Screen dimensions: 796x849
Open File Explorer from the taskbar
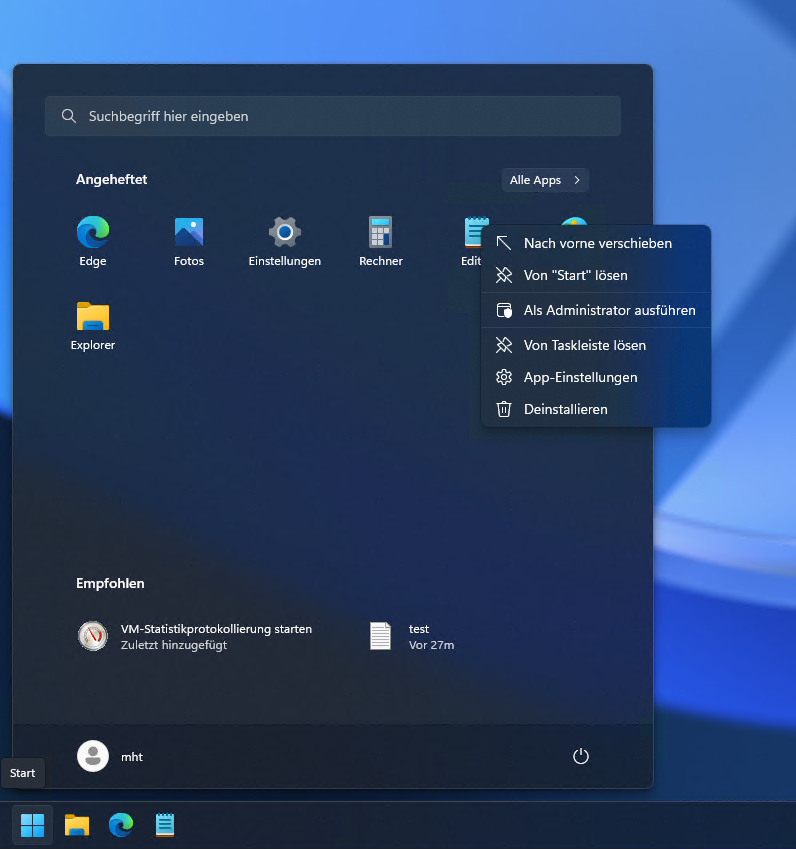77,825
